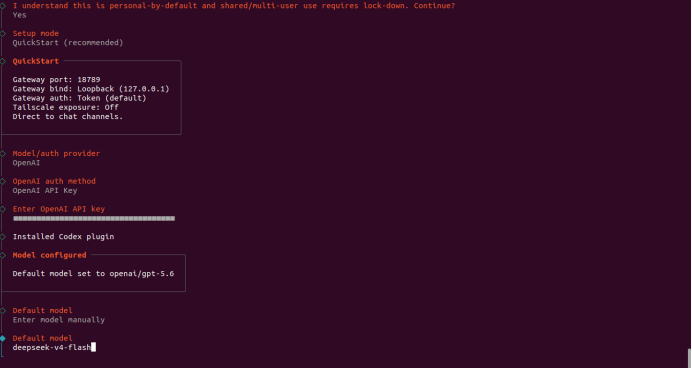Click the 'QuickStart' box title
This screenshot has width=692, height=368.
pyautogui.click(x=36, y=61)
